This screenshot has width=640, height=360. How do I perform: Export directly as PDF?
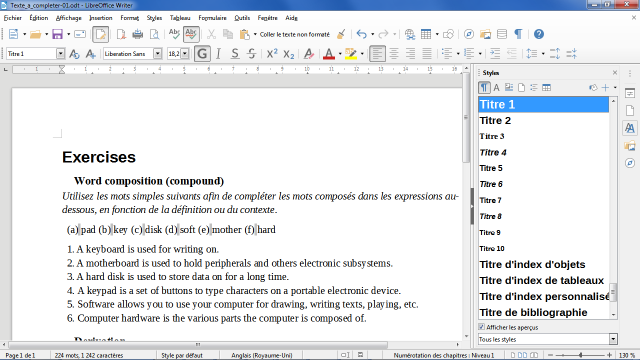pyautogui.click(x=121, y=34)
